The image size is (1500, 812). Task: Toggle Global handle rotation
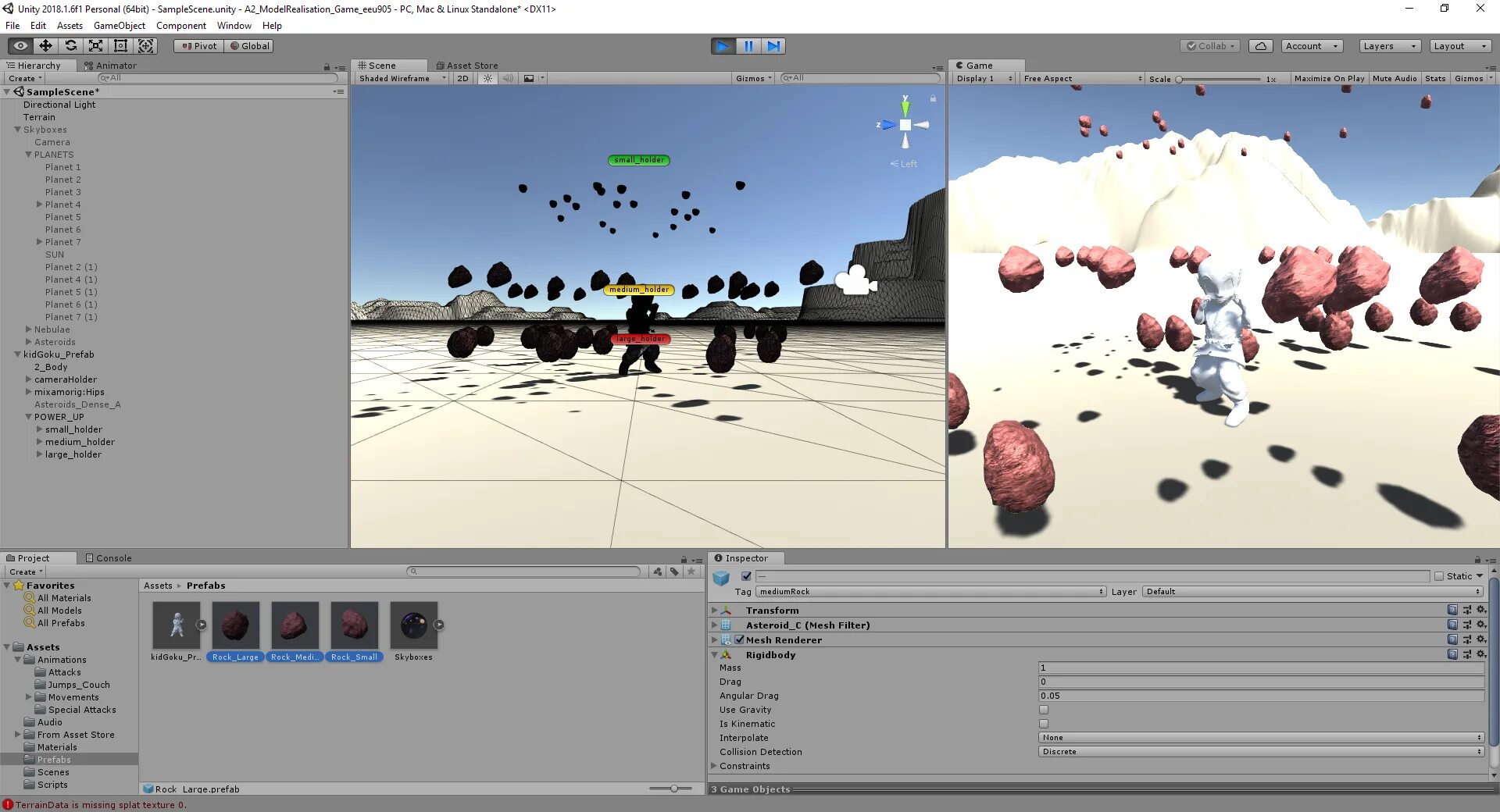point(249,46)
